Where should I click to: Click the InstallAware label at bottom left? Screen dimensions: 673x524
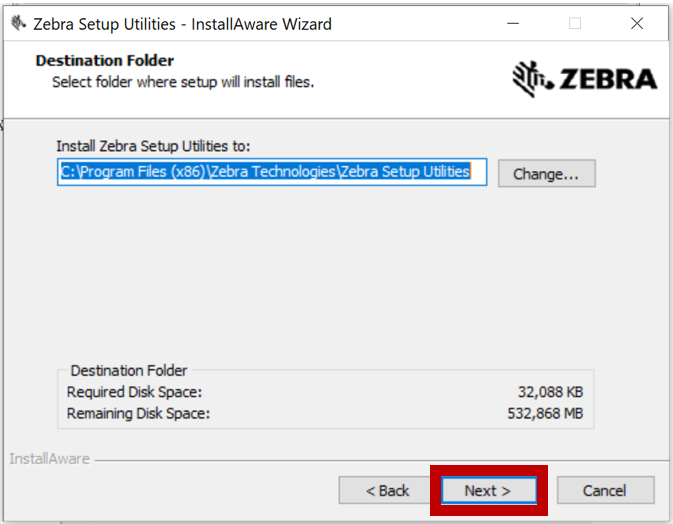(49, 459)
